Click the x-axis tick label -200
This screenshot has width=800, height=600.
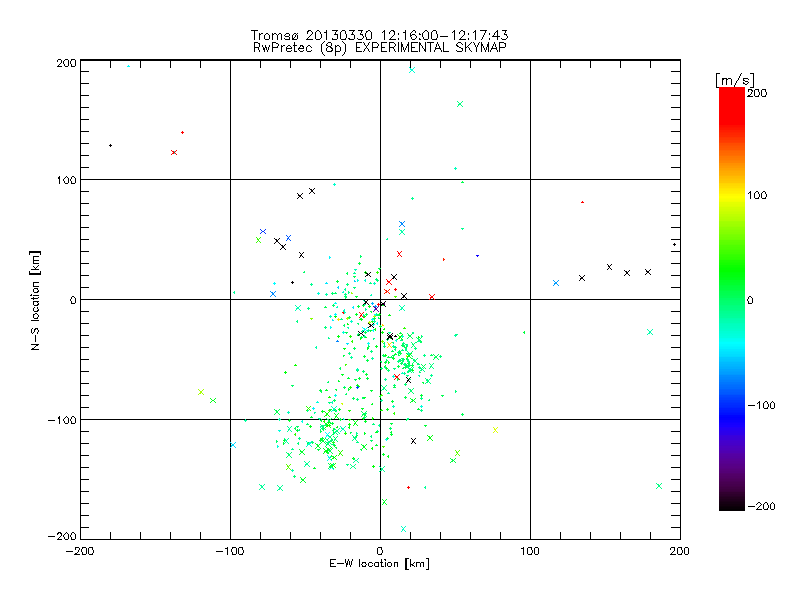[x=80, y=551]
